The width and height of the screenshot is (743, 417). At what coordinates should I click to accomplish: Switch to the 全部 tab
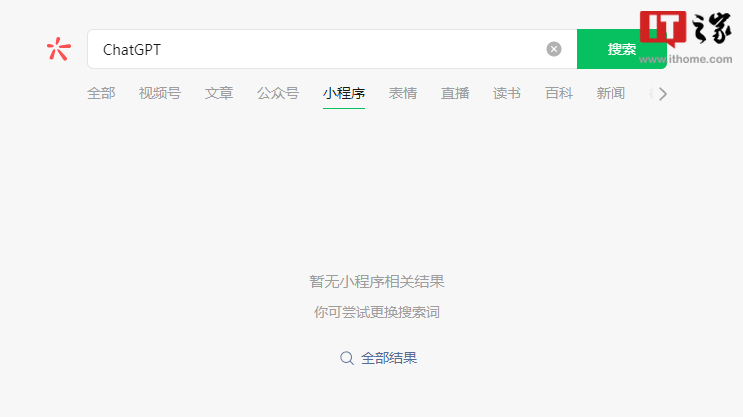pos(101,93)
